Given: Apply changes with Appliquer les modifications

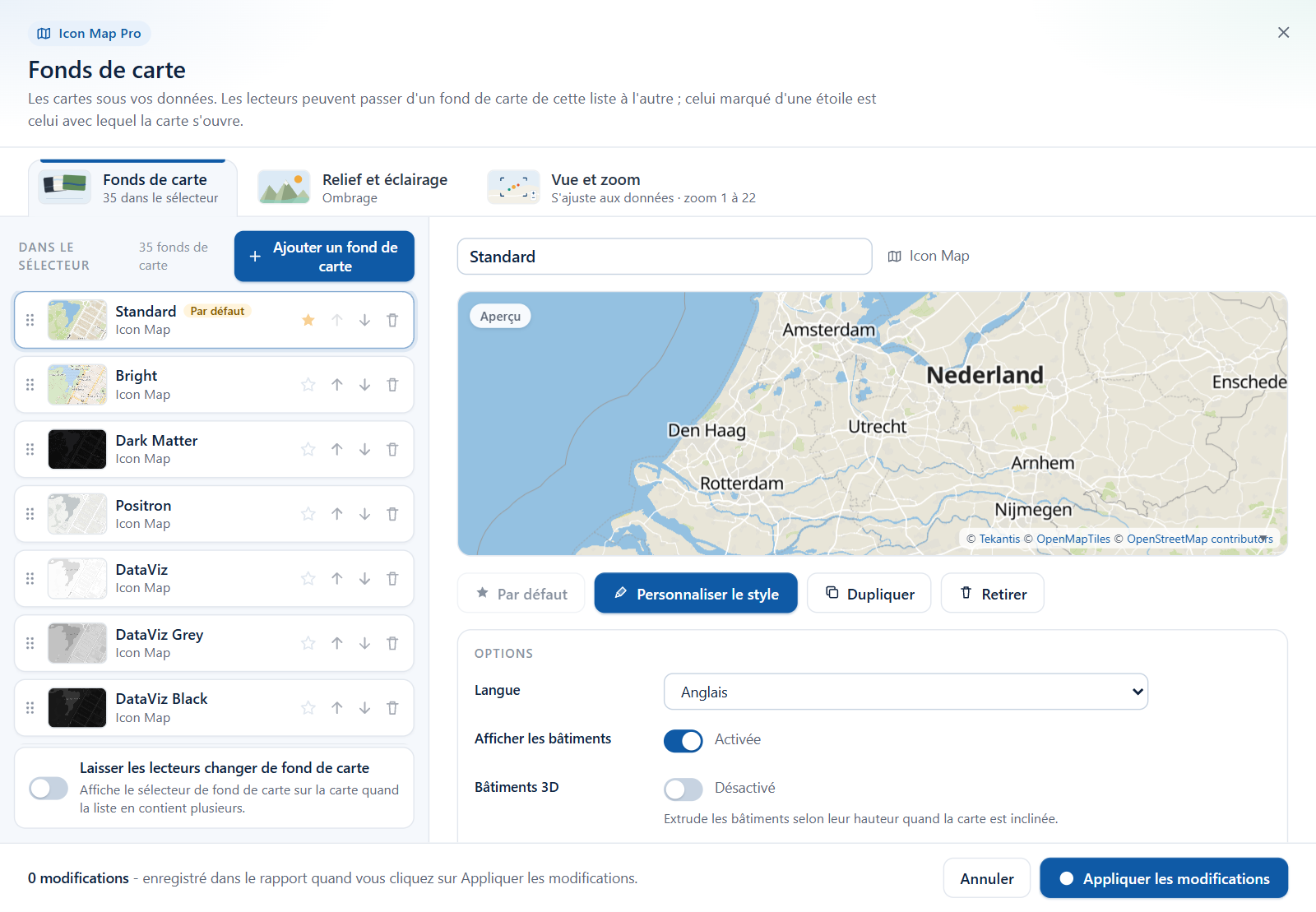Looking at the screenshot, I should [x=1164, y=878].
